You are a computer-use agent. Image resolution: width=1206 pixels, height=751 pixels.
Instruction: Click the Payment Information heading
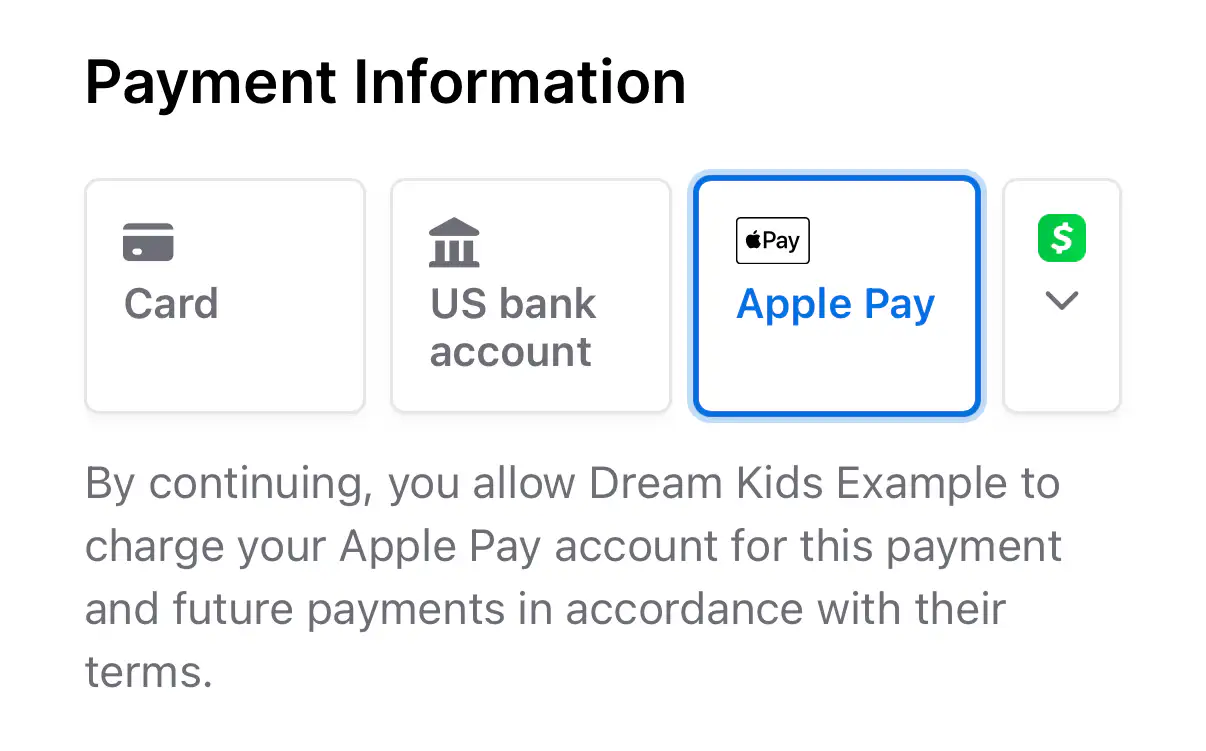tap(386, 82)
